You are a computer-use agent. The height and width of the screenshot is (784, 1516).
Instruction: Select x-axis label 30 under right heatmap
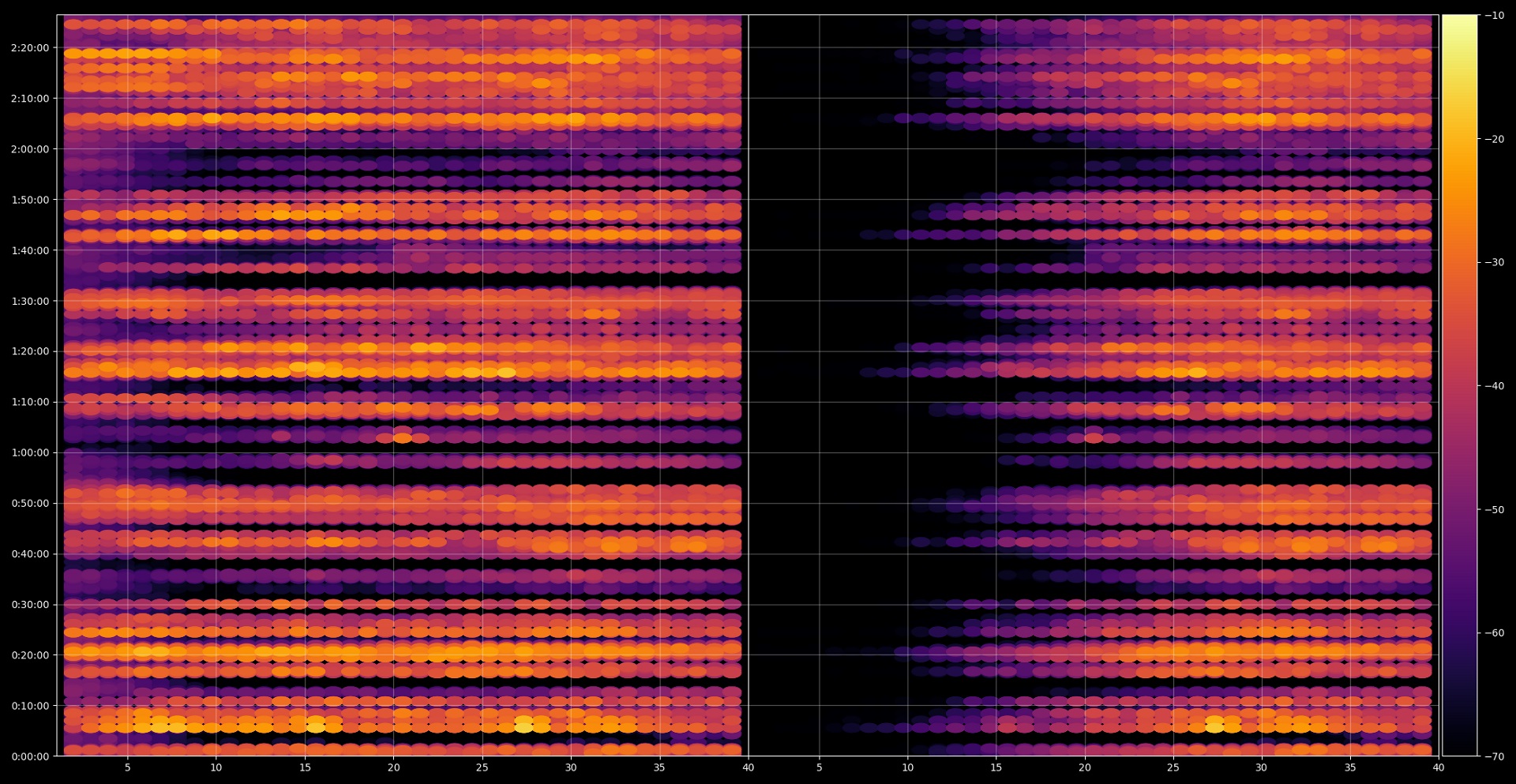(x=1262, y=767)
